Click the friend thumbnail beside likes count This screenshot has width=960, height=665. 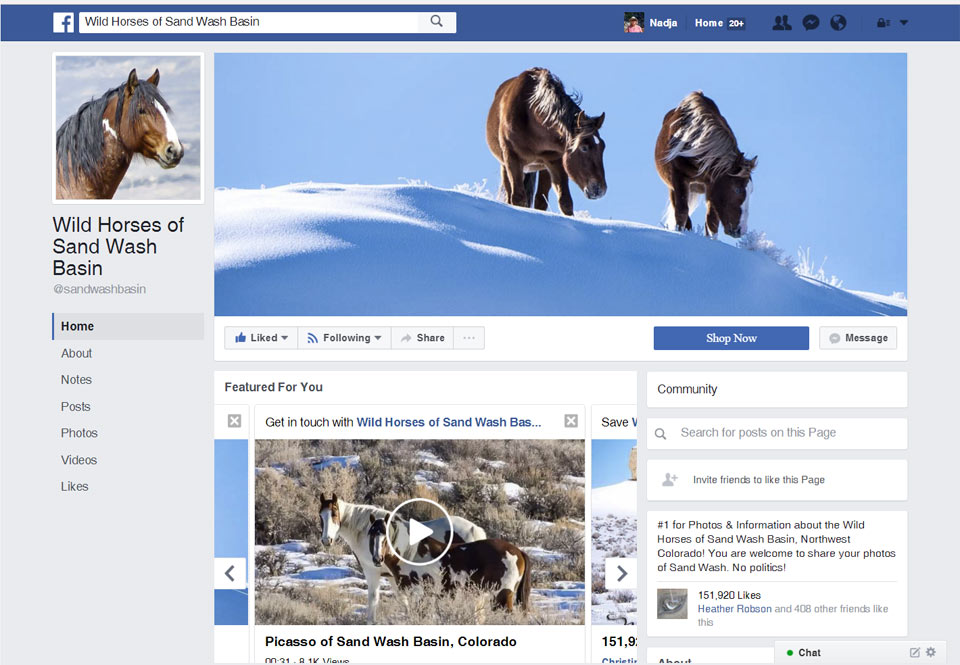(x=672, y=604)
